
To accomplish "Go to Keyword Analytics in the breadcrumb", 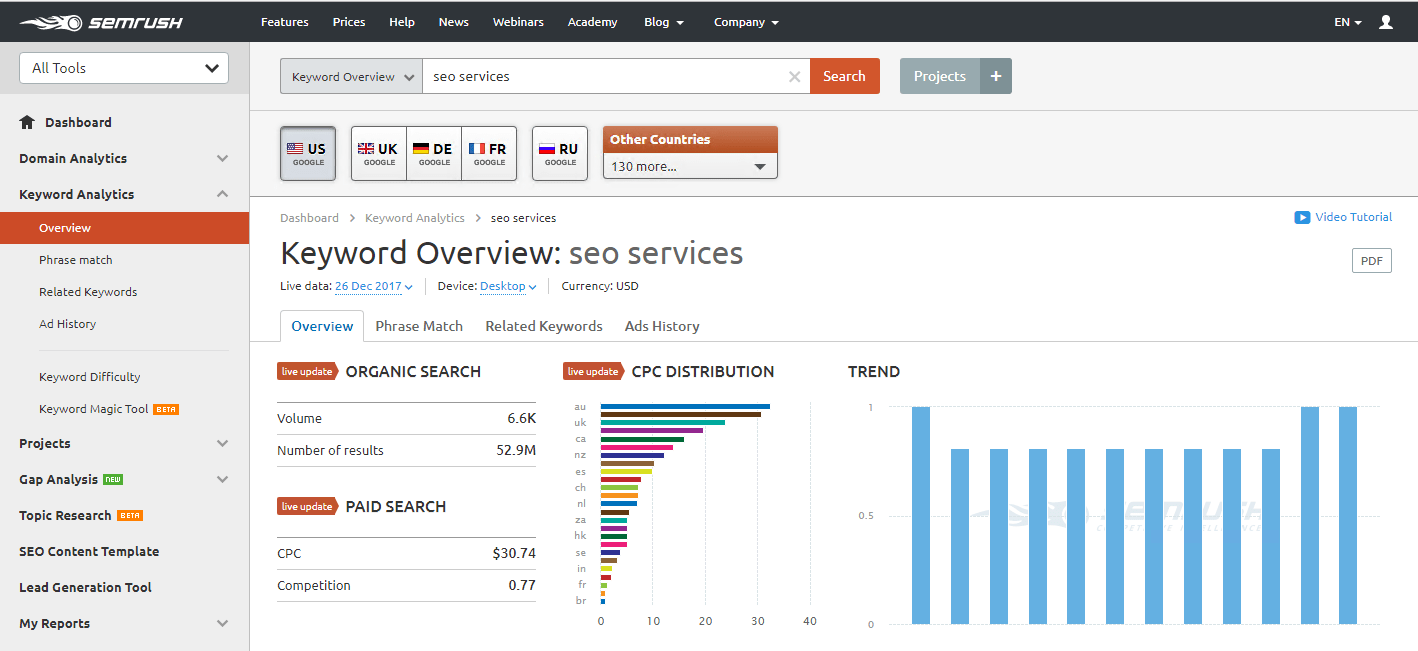I will click(x=415, y=218).
